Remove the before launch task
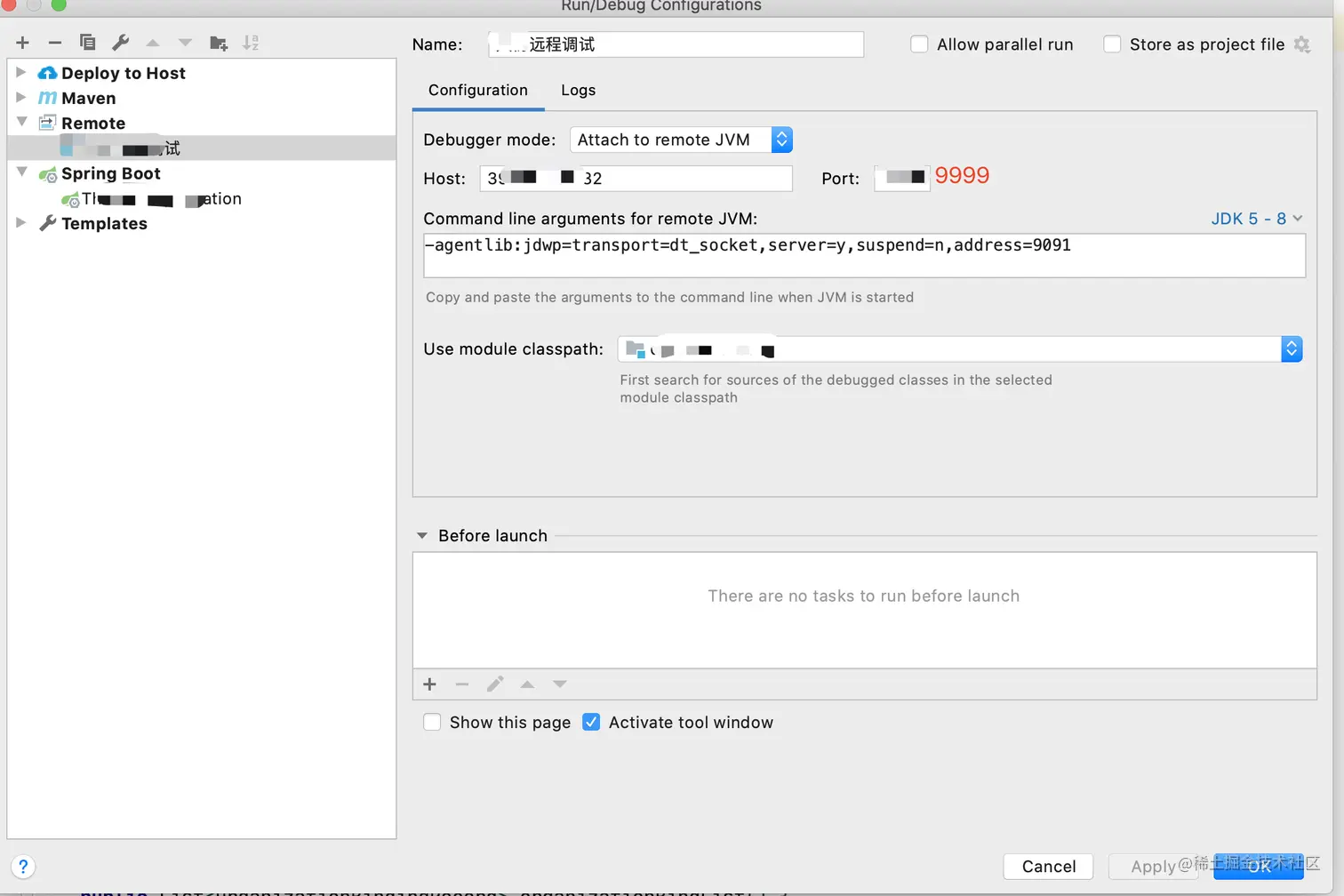The image size is (1344, 896). 462,684
